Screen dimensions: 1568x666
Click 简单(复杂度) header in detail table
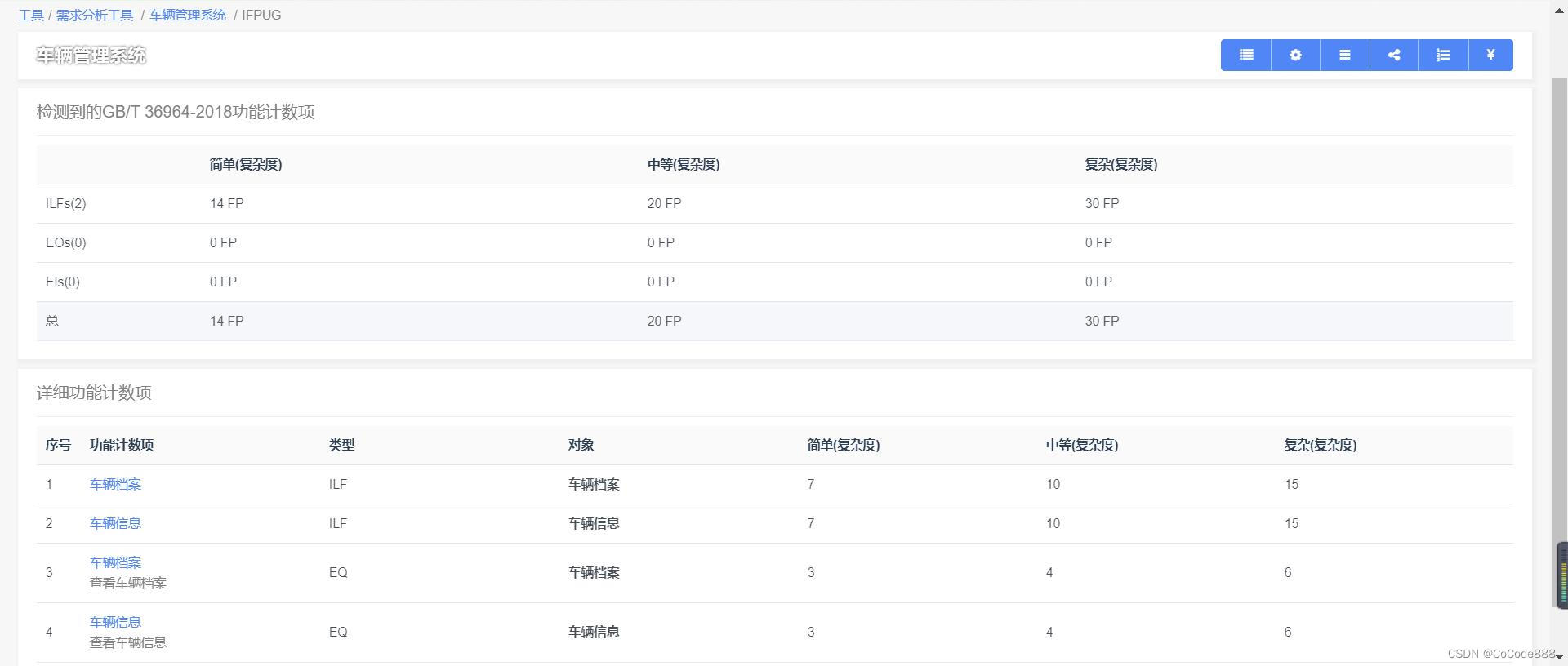[x=844, y=445]
